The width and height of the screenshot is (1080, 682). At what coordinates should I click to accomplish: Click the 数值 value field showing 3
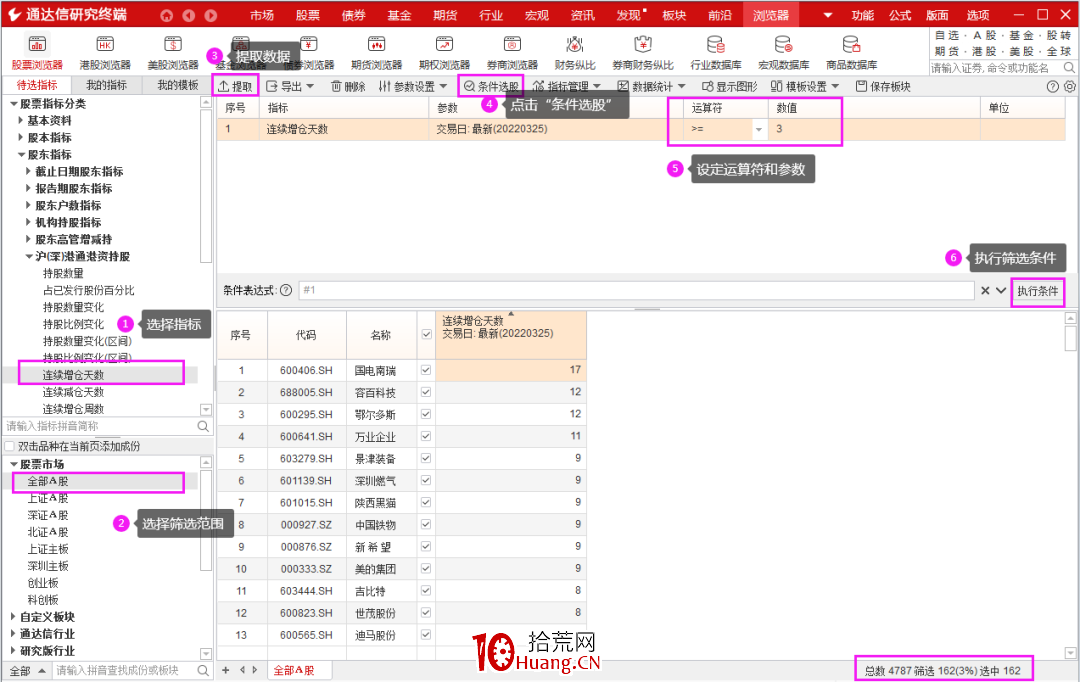coord(804,129)
